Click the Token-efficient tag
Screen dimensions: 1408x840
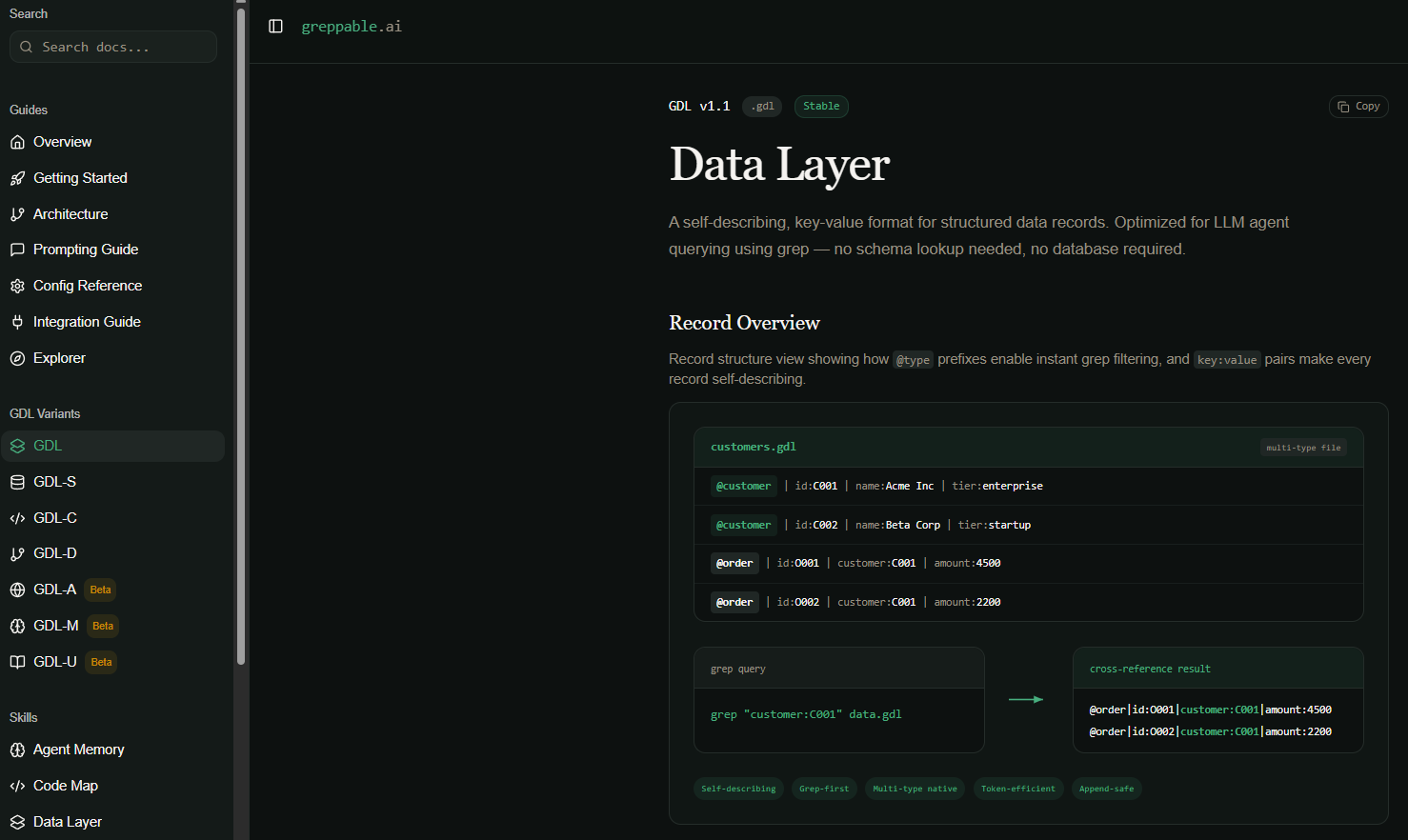1018,789
